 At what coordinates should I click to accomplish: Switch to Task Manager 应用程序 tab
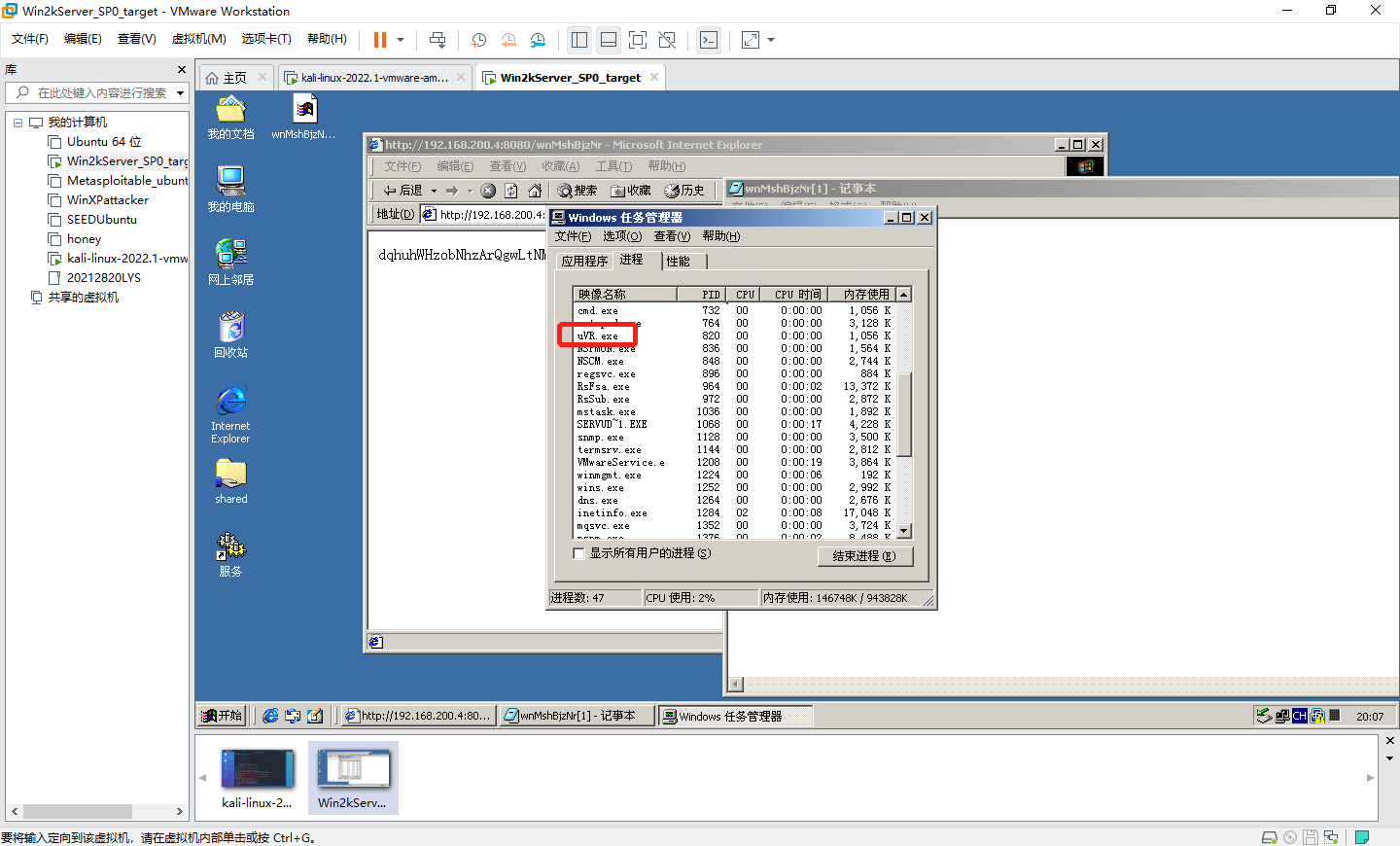point(584,262)
